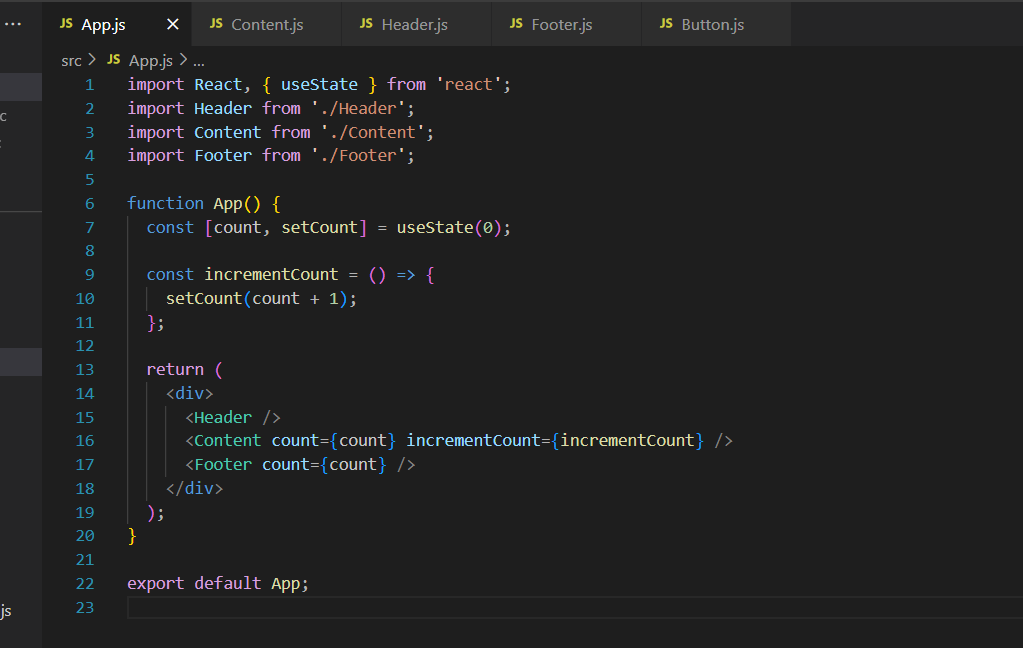Viewport: 1023px width, 648px height.
Task: Click 'setCount(count + 1)' on line 10
Action: 256,299
